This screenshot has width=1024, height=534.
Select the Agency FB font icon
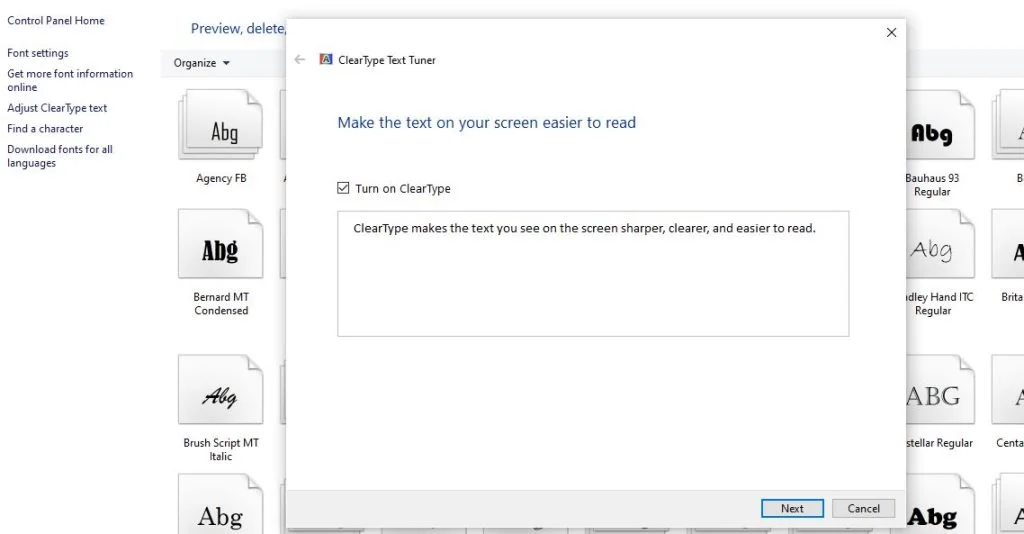[221, 126]
